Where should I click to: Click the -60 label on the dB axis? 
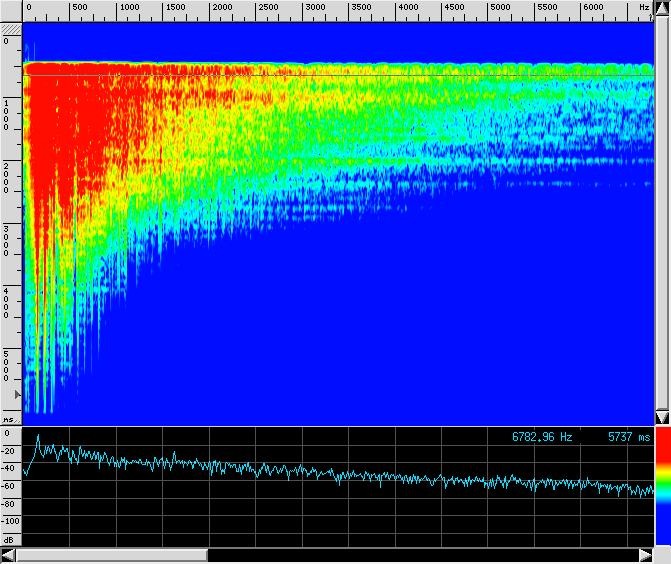tap(10, 486)
